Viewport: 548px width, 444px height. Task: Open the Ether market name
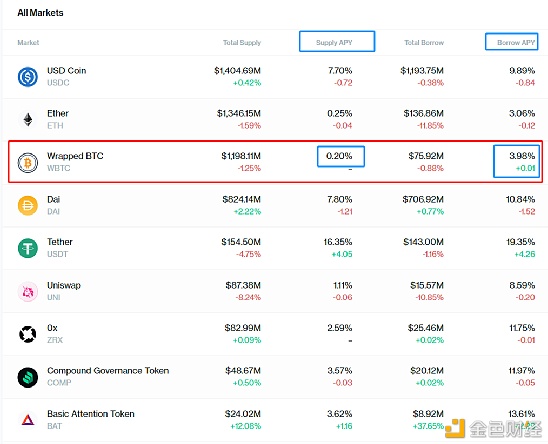pos(58,113)
